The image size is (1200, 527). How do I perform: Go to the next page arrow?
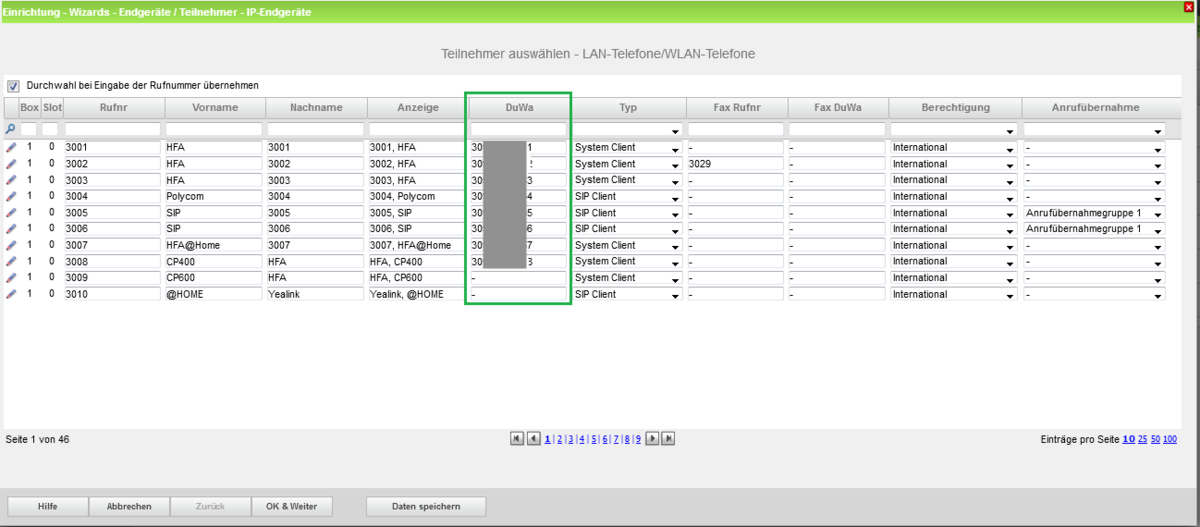[x=652, y=439]
